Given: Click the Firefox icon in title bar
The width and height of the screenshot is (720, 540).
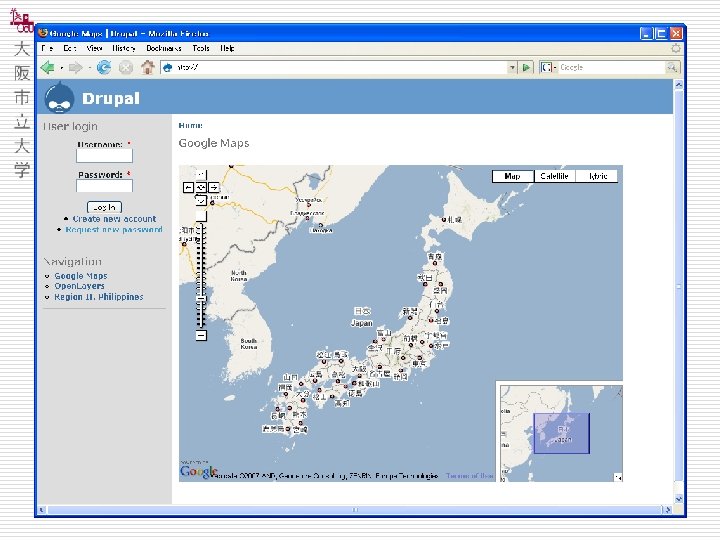Looking at the screenshot, I should tap(44, 33).
